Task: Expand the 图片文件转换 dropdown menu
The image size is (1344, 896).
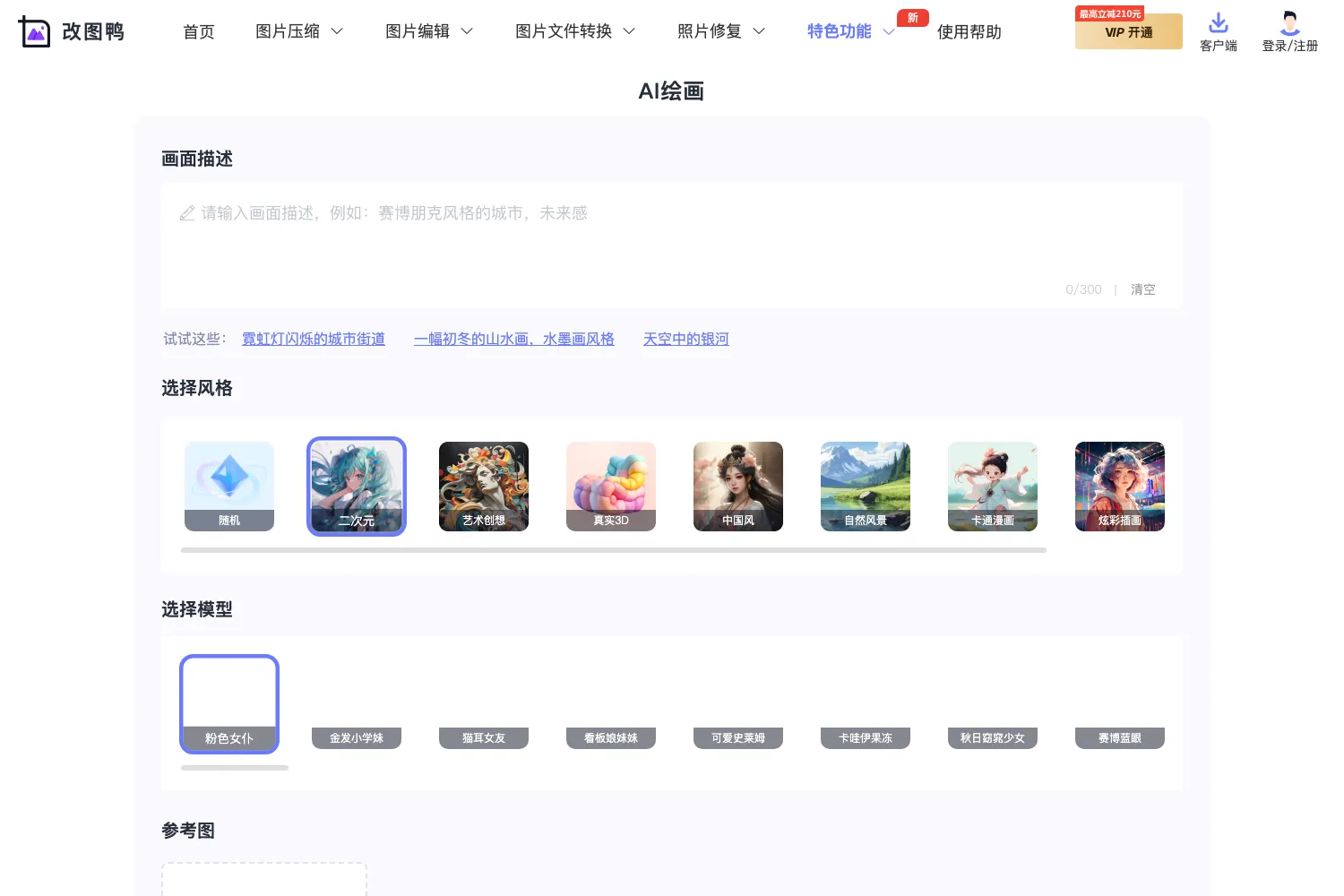Action: (575, 31)
